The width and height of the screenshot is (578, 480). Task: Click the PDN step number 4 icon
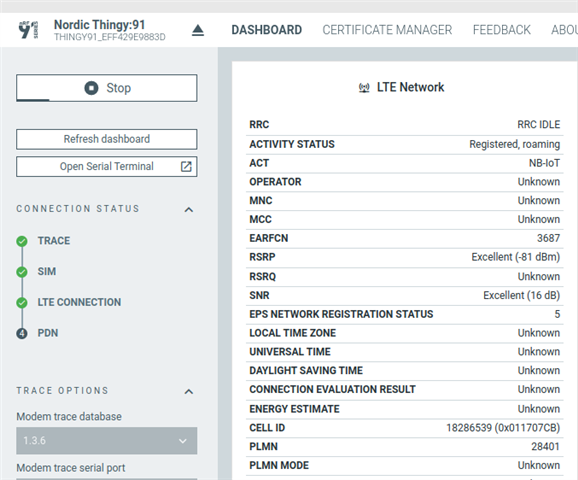[22, 334]
